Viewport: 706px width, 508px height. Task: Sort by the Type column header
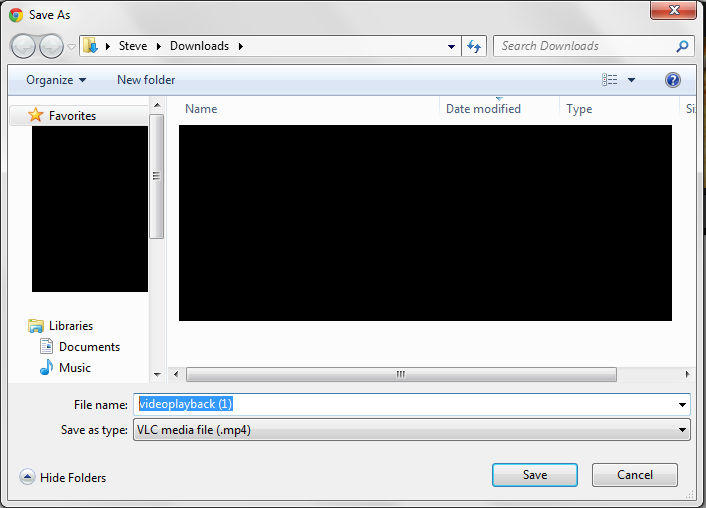coord(579,109)
